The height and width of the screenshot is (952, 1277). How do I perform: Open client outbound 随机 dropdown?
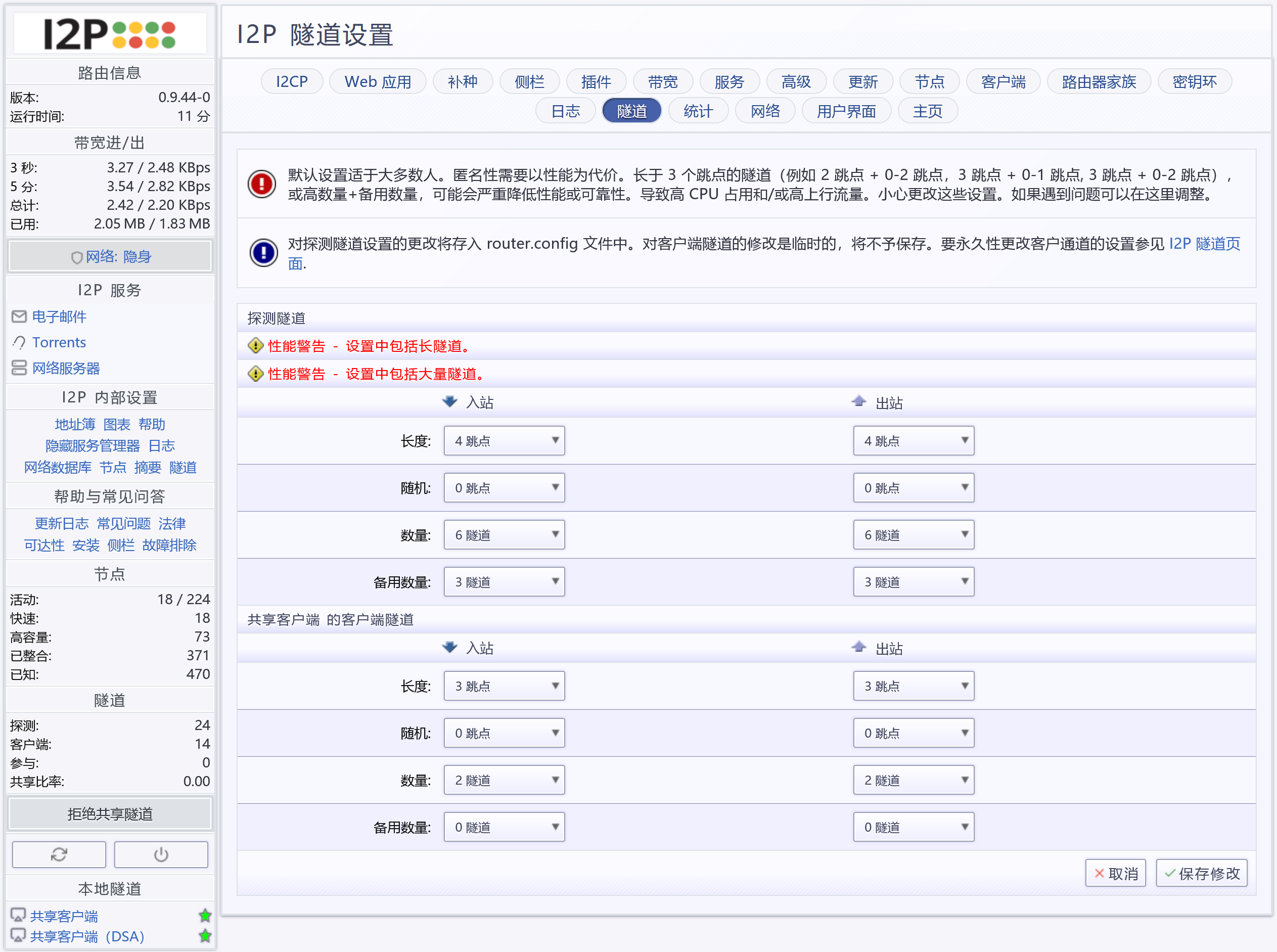point(913,733)
